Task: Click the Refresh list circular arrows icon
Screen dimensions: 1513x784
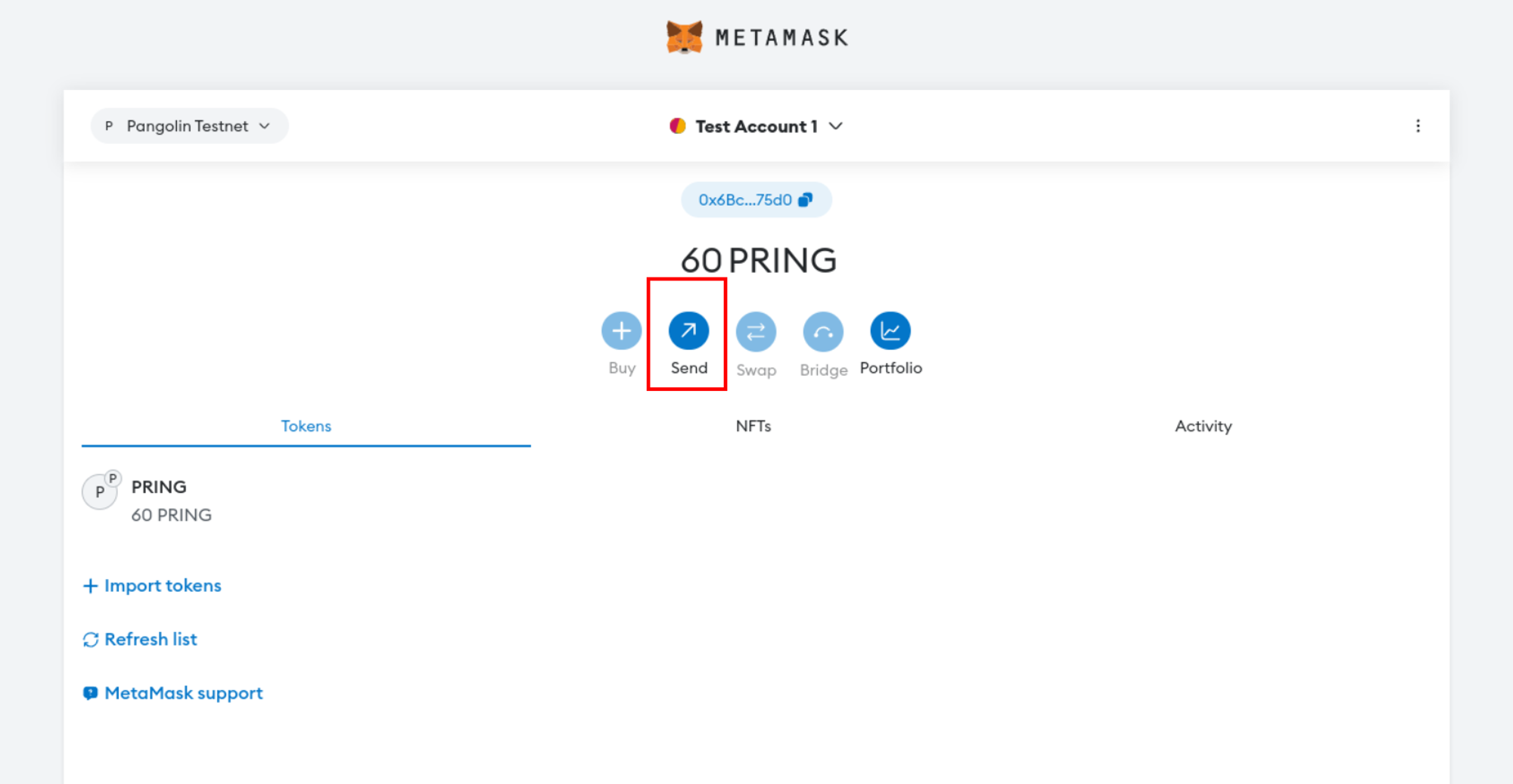Action: pos(91,640)
